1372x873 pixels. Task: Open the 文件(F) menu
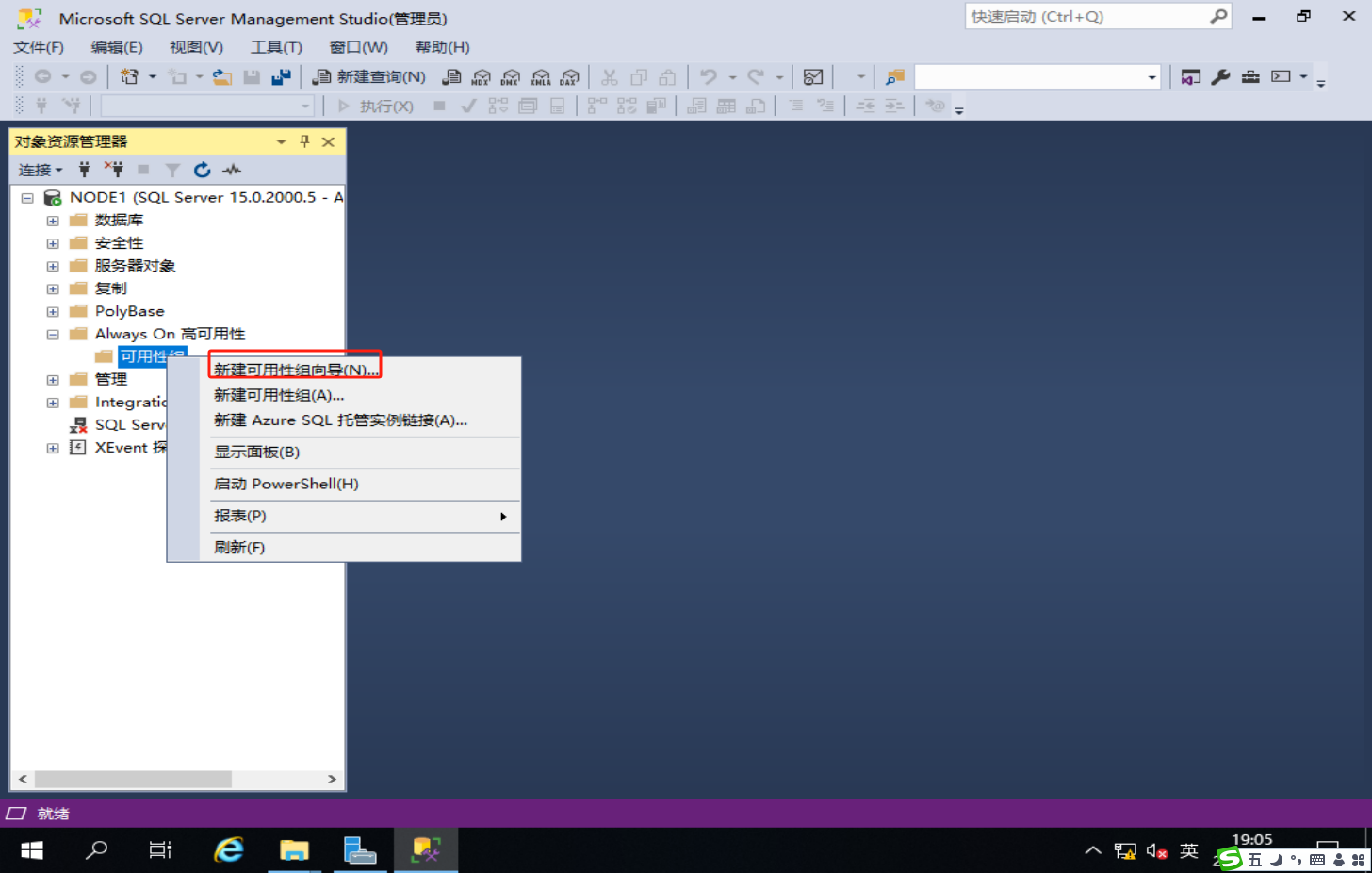click(39, 47)
